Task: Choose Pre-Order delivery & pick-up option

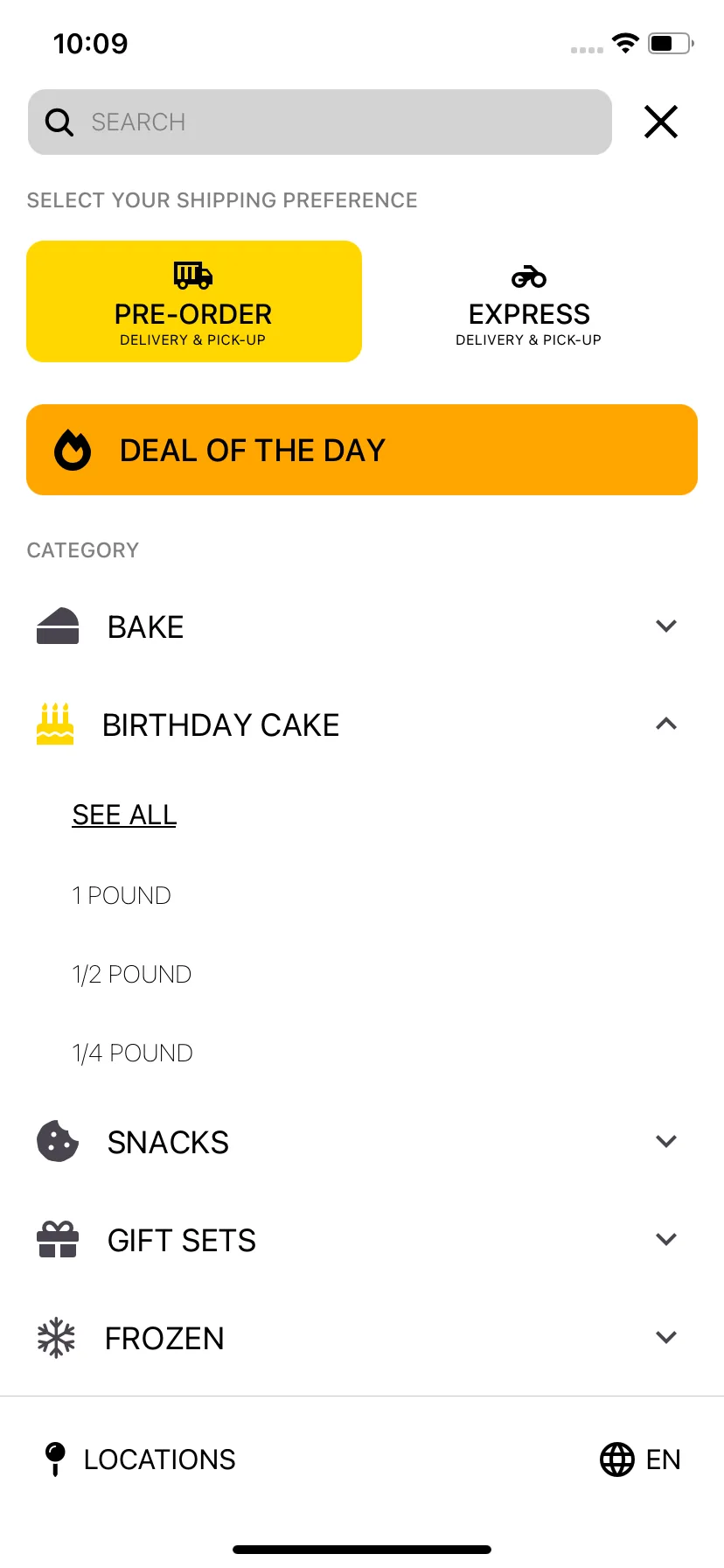Action: click(x=194, y=301)
